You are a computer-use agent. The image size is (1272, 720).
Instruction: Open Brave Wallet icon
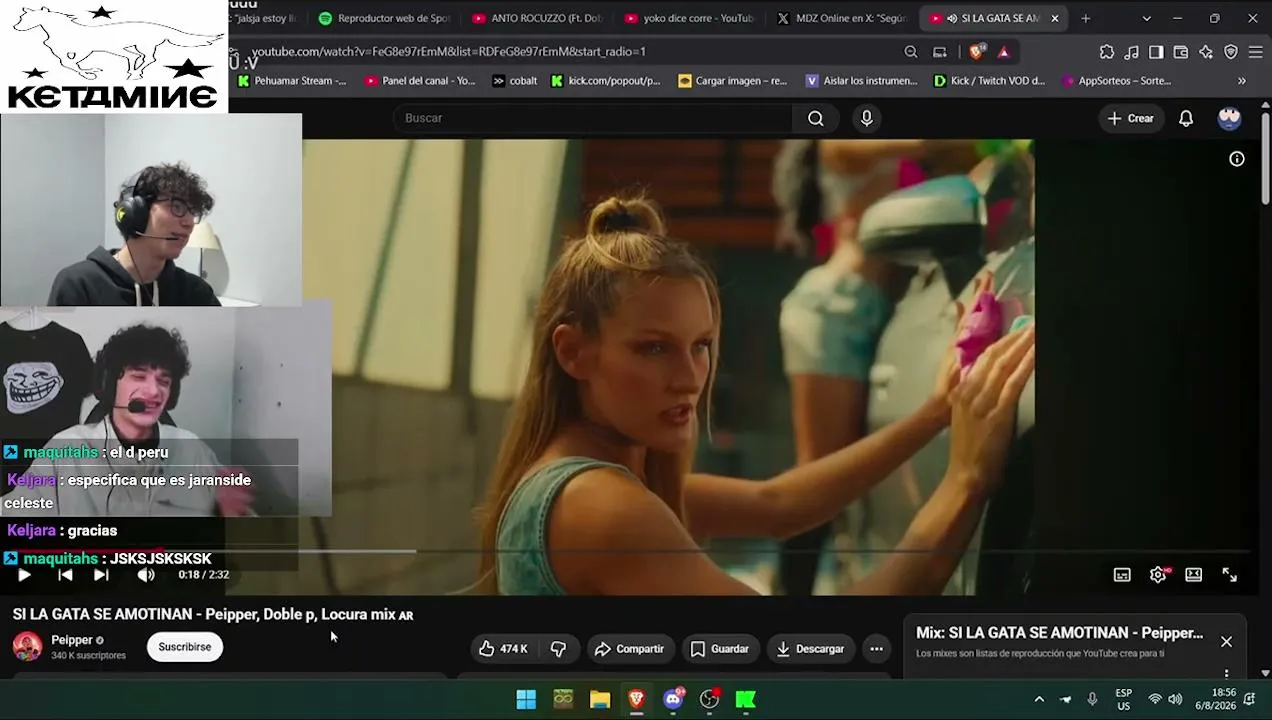pyautogui.click(x=1181, y=52)
